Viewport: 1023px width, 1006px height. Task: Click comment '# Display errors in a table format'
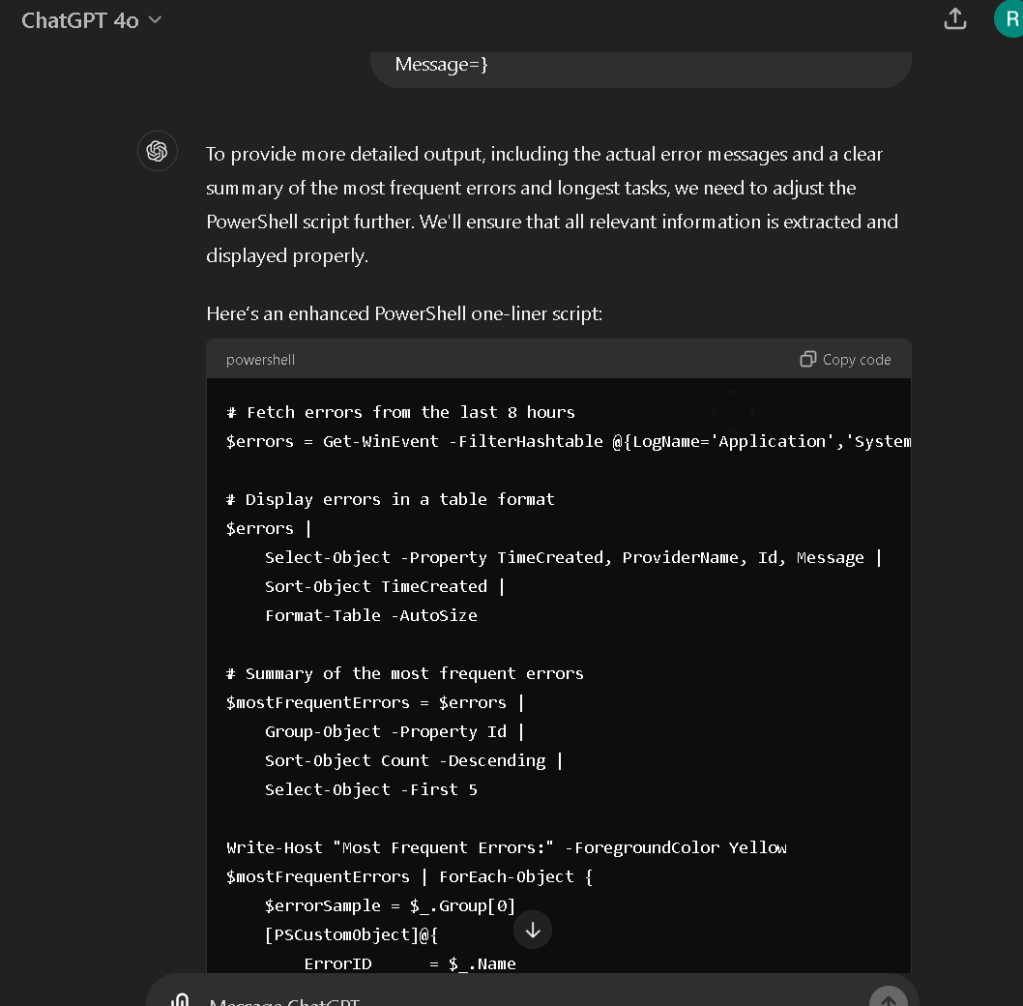pyautogui.click(x=390, y=500)
